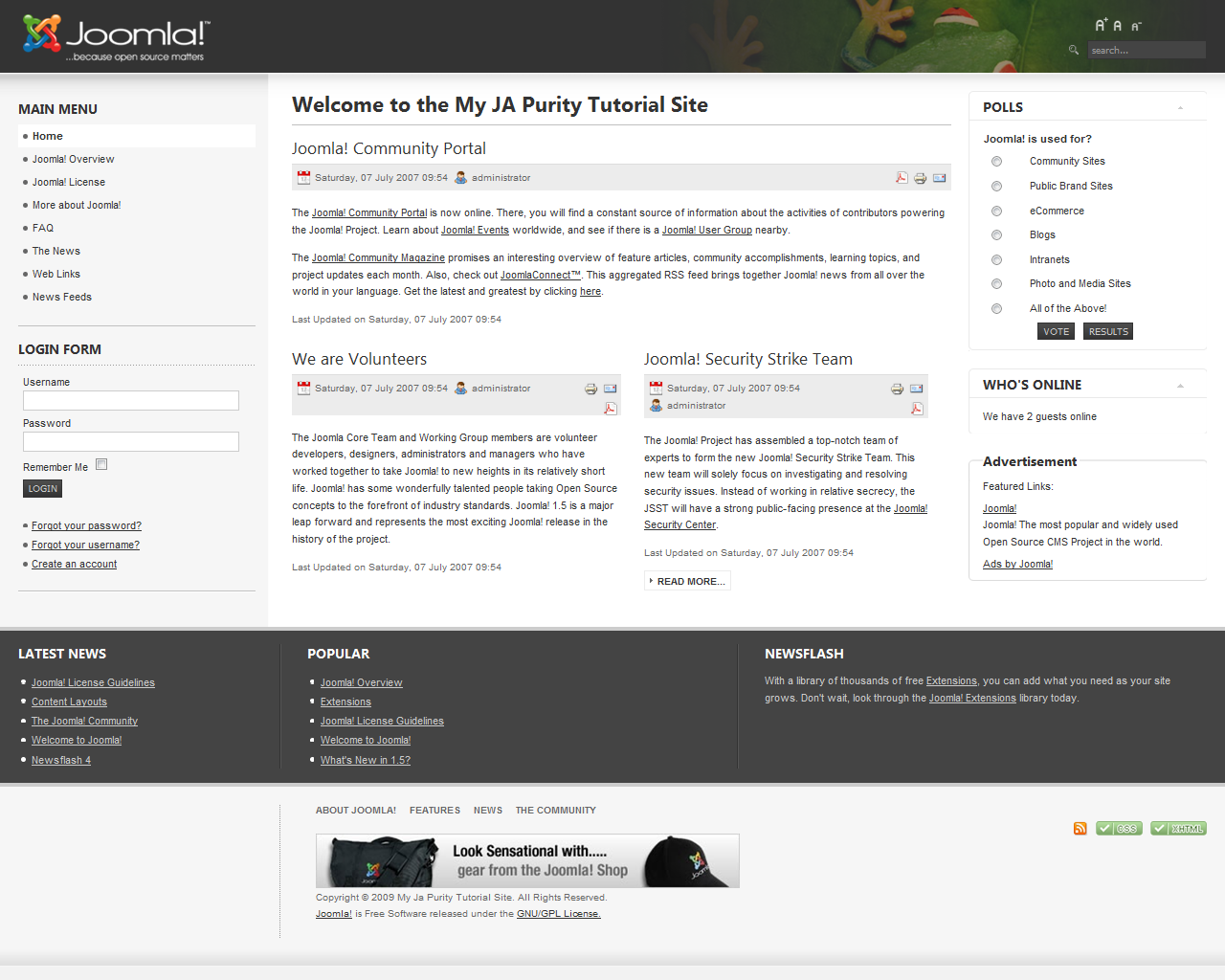Click the header search box
Screen dimensions: 1225x980
pyautogui.click(x=1147, y=50)
